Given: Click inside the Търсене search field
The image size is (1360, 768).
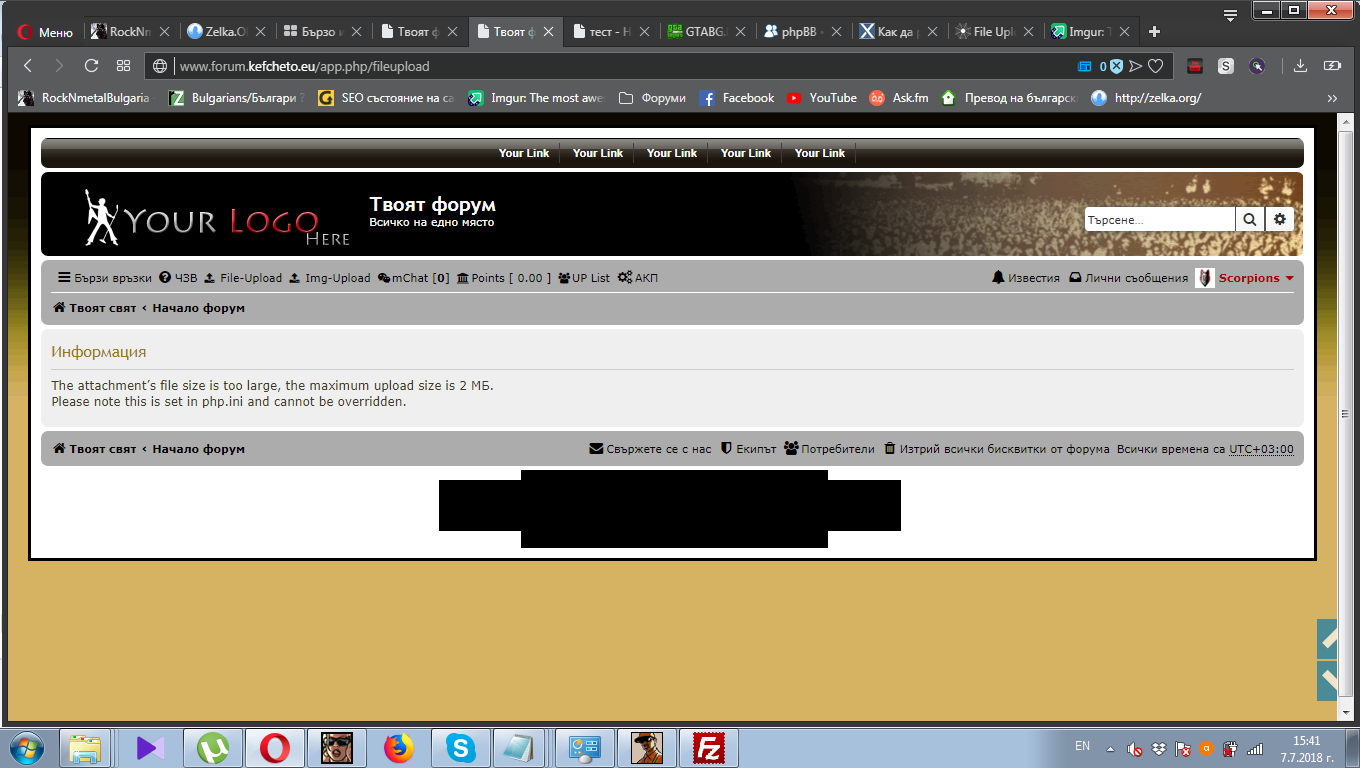Looking at the screenshot, I should point(1159,219).
